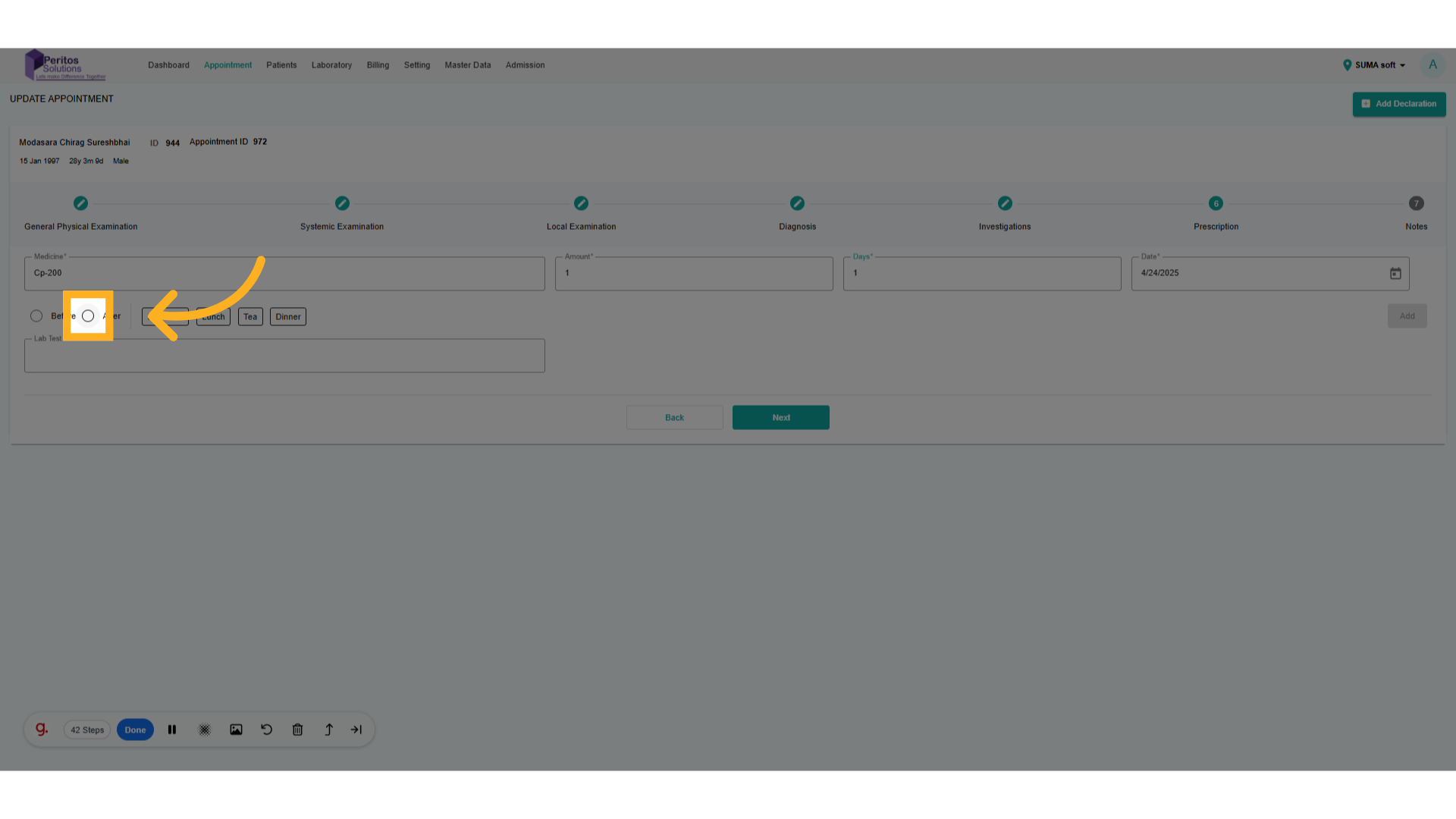Image resolution: width=1456 pixels, height=819 pixels.
Task: Pause the recording in the capture toolbar
Action: [x=172, y=730]
